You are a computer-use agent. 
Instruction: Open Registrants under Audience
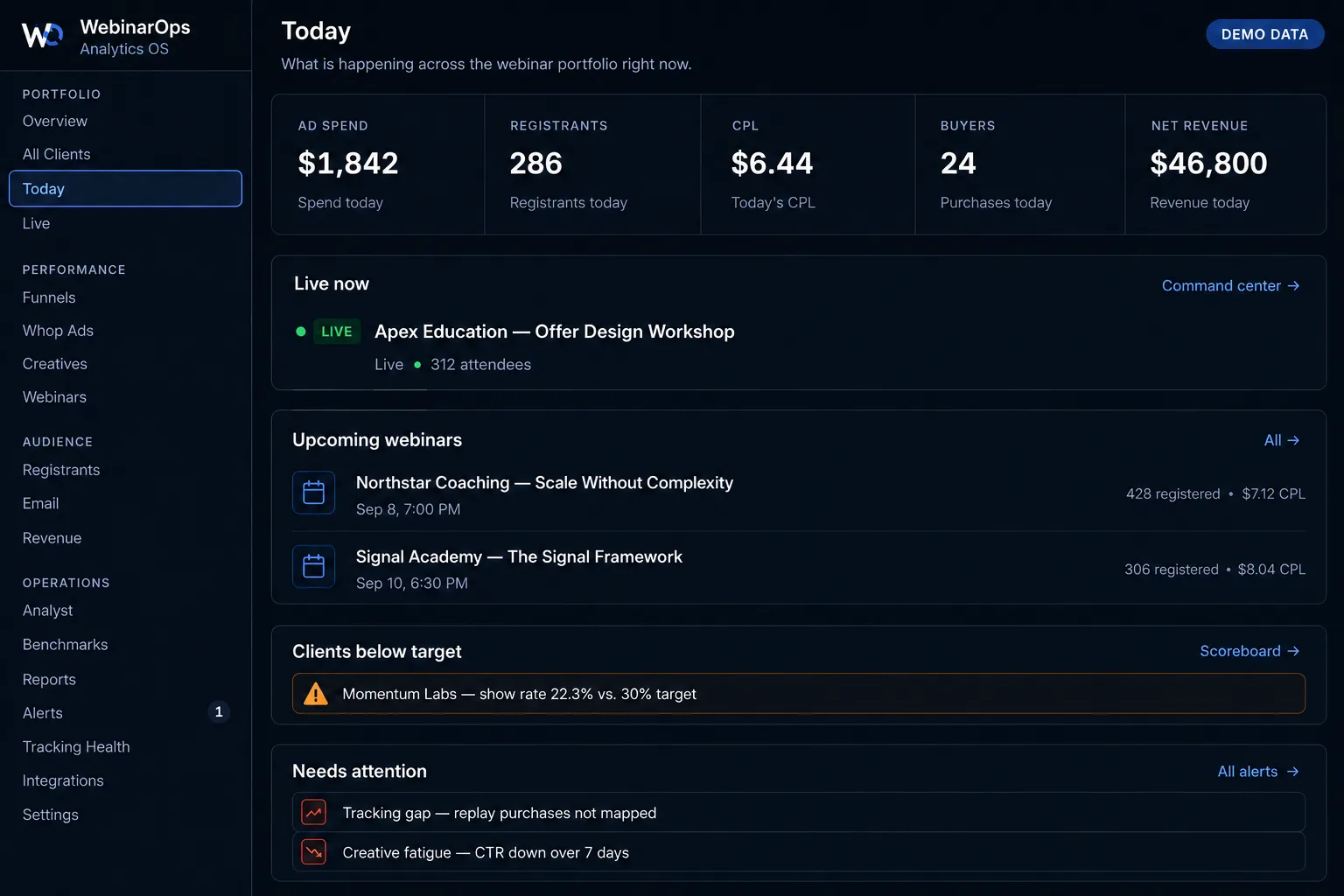pyautogui.click(x=61, y=470)
